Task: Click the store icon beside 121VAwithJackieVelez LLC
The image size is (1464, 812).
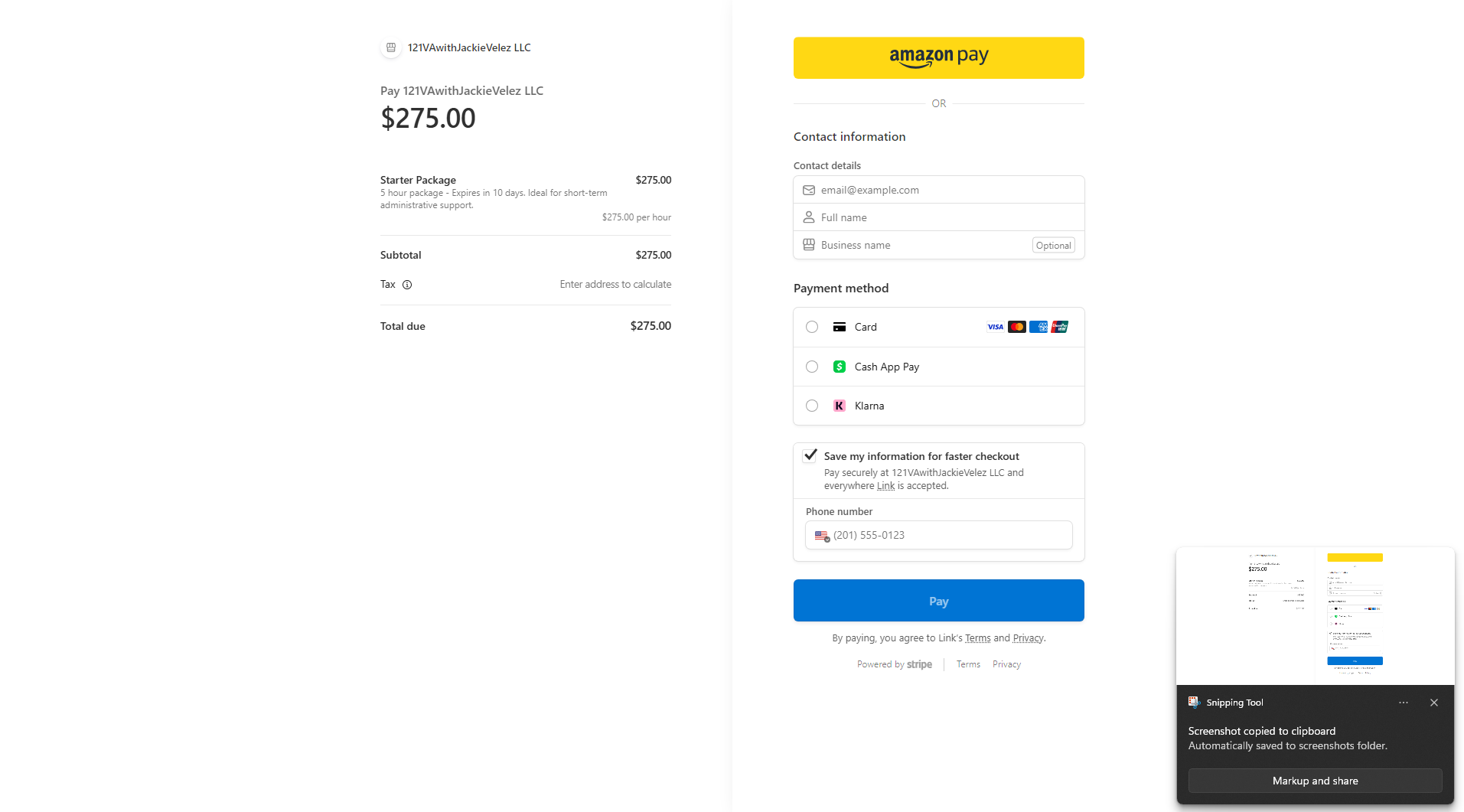Action: (390, 47)
